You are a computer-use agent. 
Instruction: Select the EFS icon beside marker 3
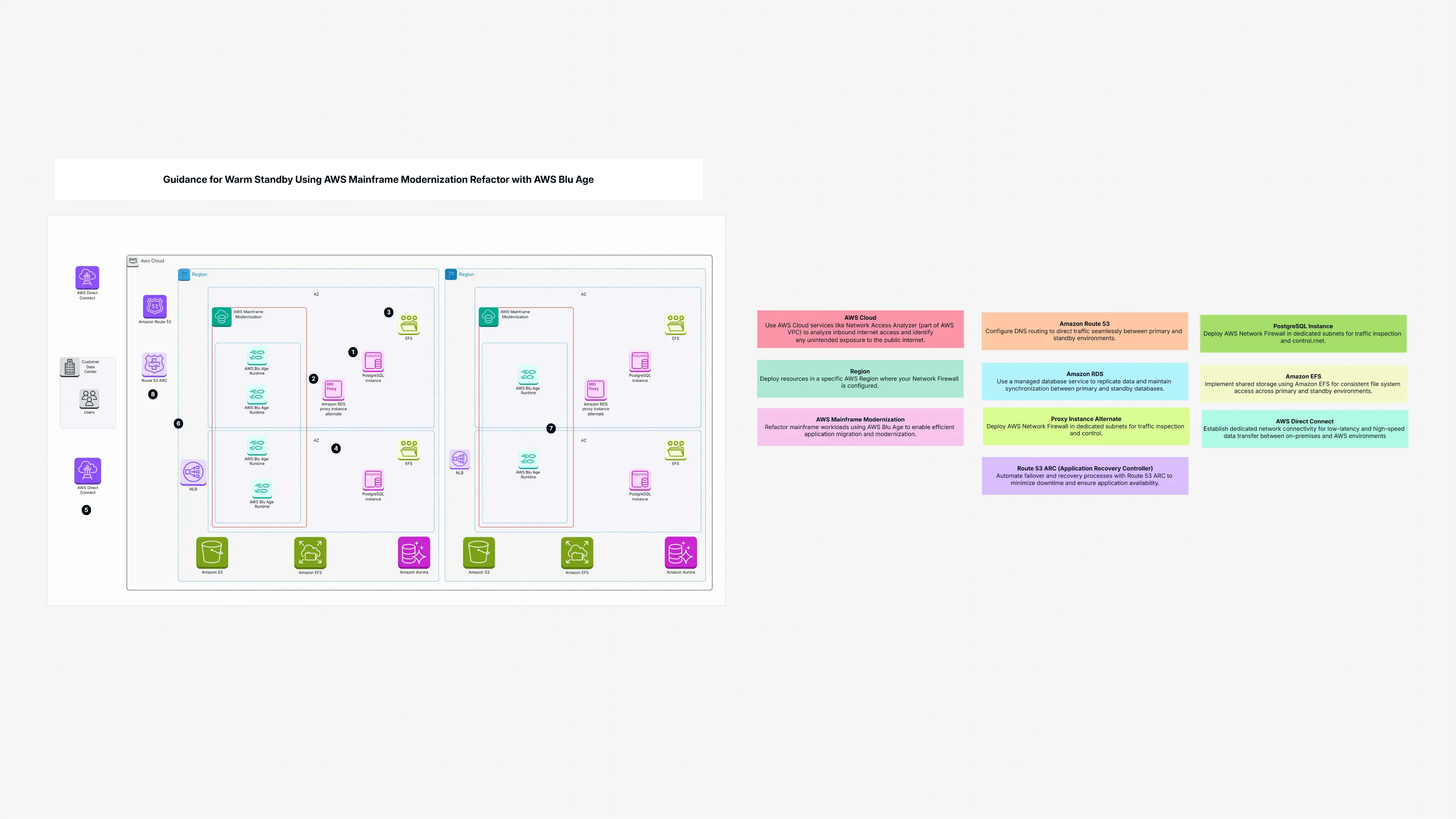tap(409, 324)
